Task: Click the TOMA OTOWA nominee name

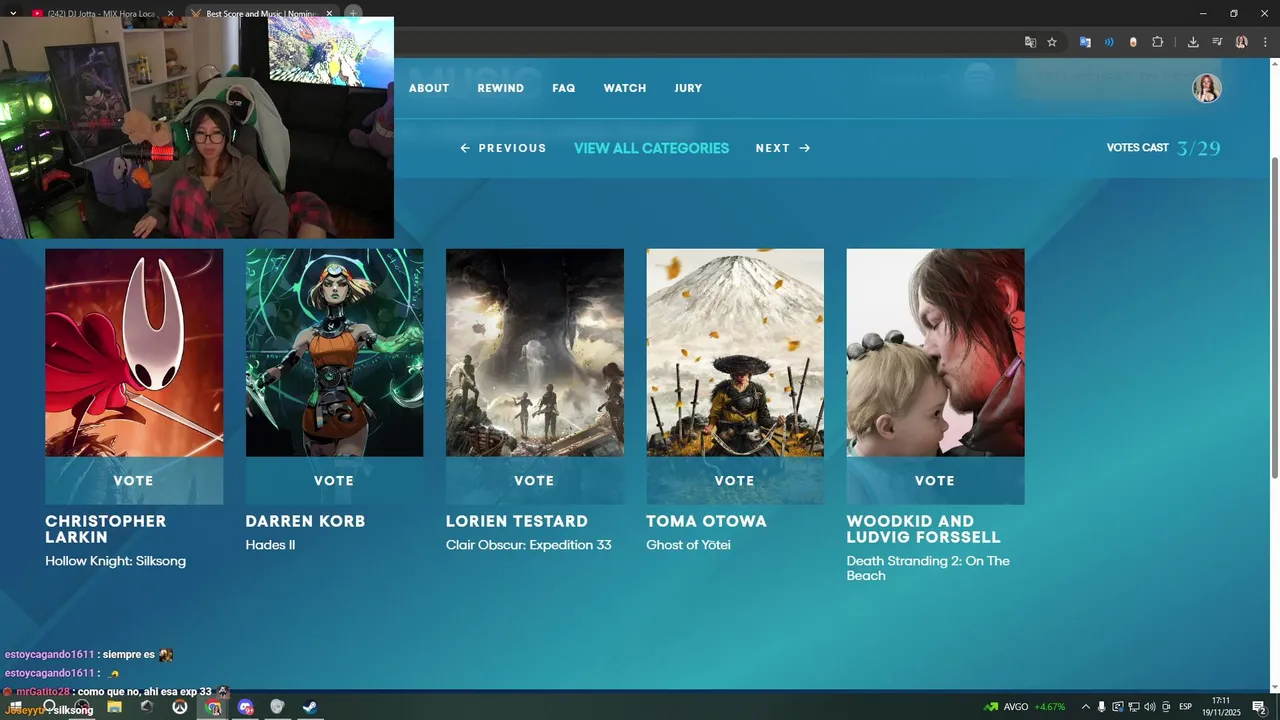Action: click(706, 521)
